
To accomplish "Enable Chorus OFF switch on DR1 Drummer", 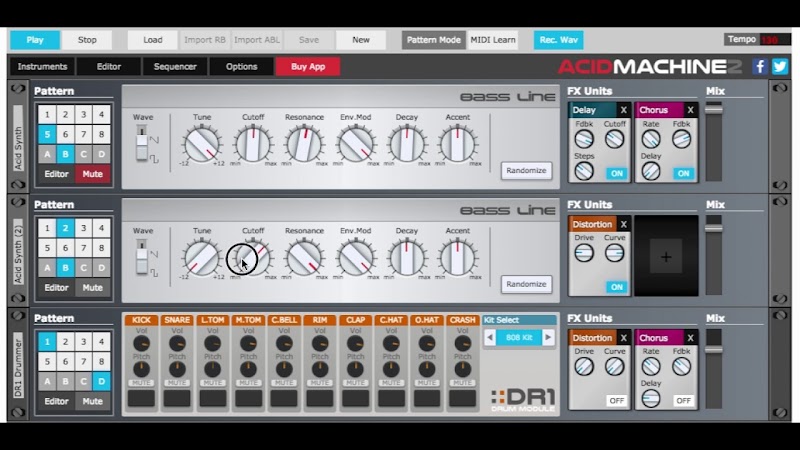I will tap(684, 401).
